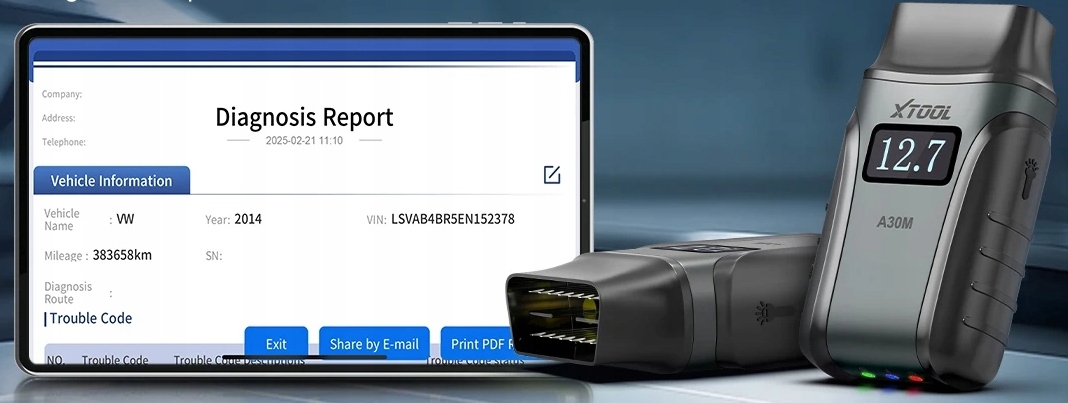
Task: Click the date 2025-02-21 11:10
Action: click(304, 141)
